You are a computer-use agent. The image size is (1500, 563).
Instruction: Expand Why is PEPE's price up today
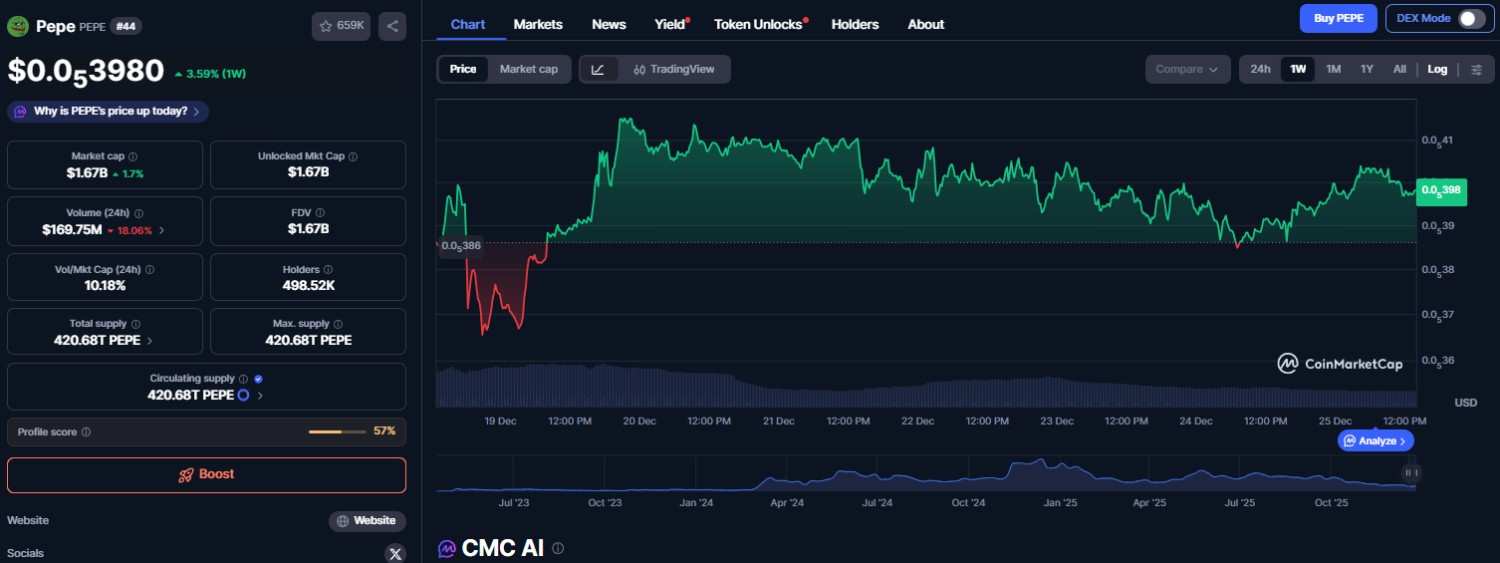(x=108, y=111)
